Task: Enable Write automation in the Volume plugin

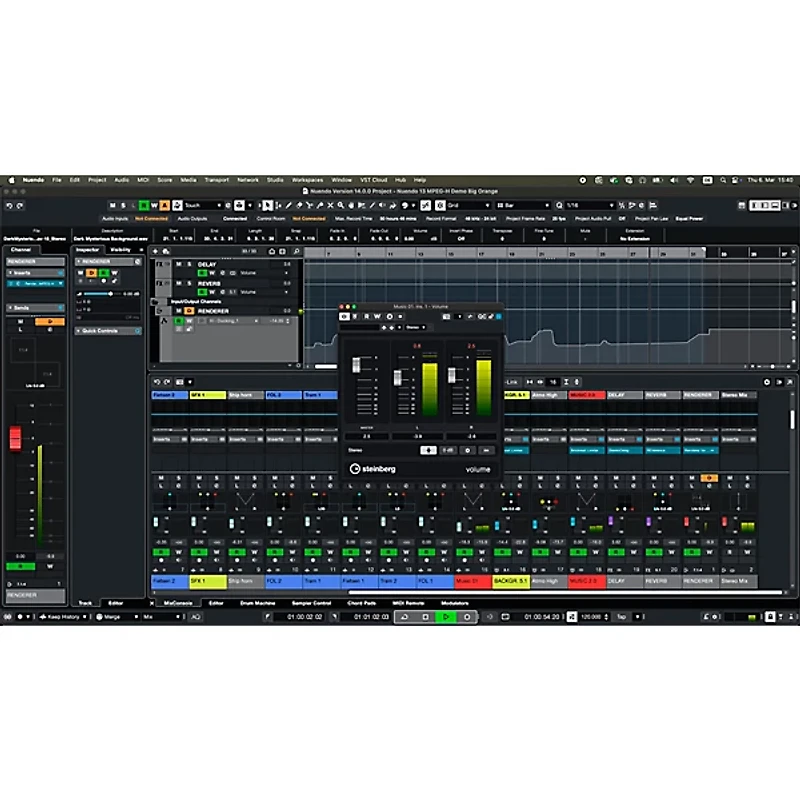Action: [377, 316]
